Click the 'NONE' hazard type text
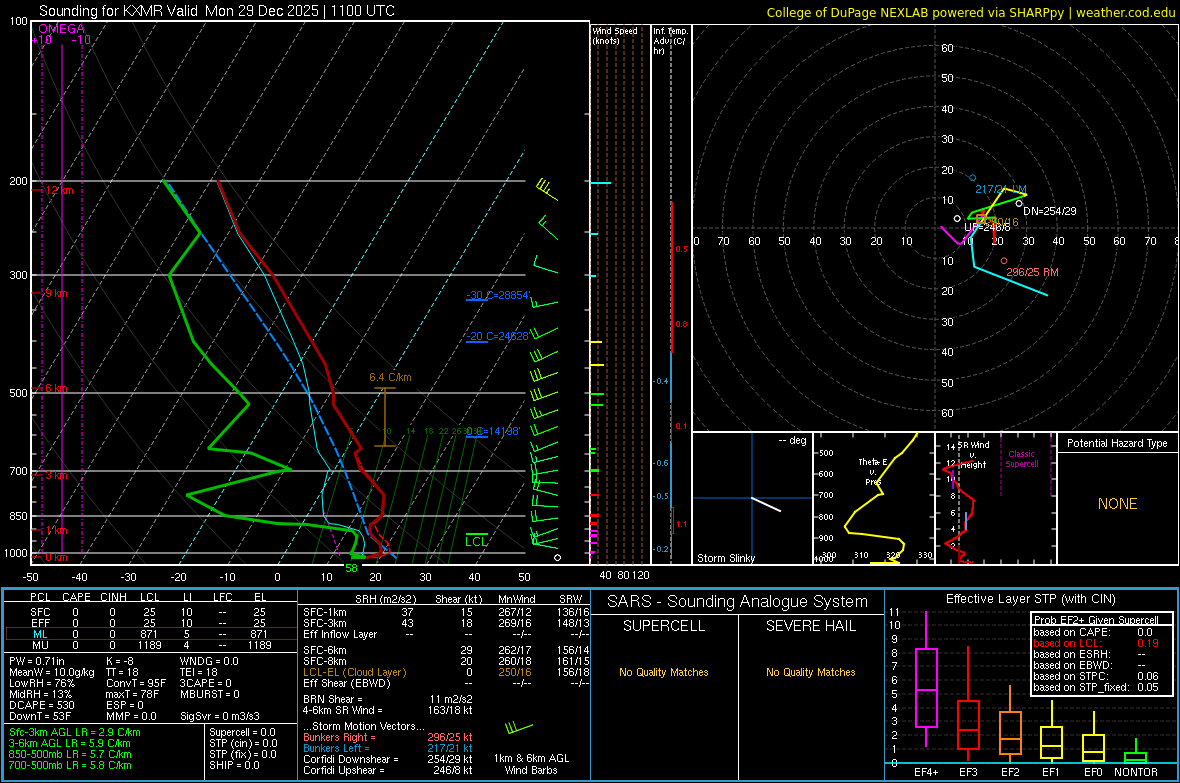The height and width of the screenshot is (783, 1180). point(1117,504)
